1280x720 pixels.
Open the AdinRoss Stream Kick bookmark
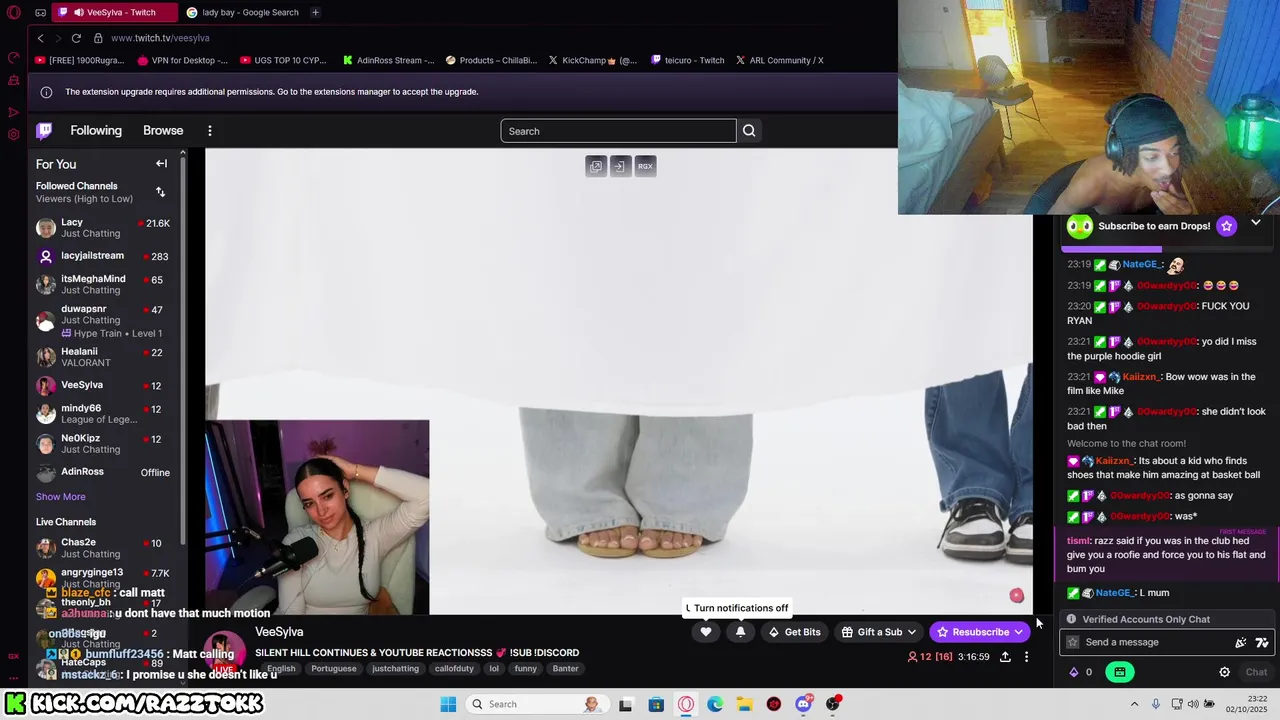(388, 60)
